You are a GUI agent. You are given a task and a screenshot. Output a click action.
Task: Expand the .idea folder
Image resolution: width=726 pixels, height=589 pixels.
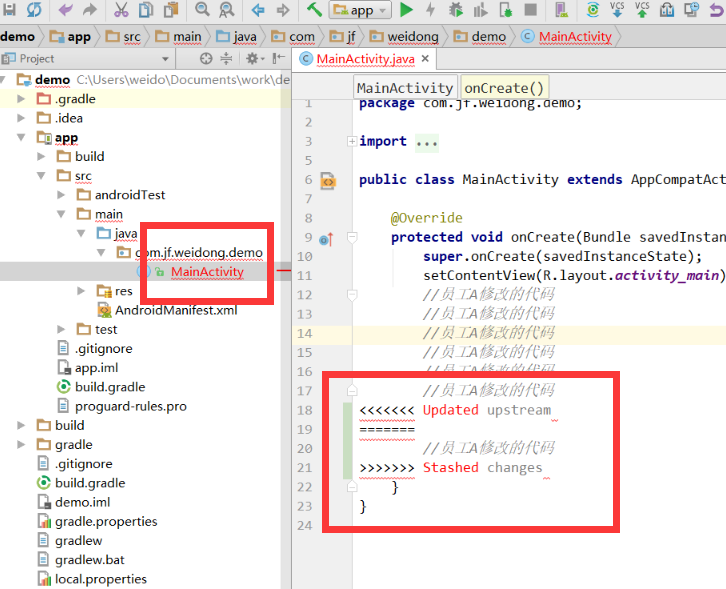pyautogui.click(x=21, y=118)
